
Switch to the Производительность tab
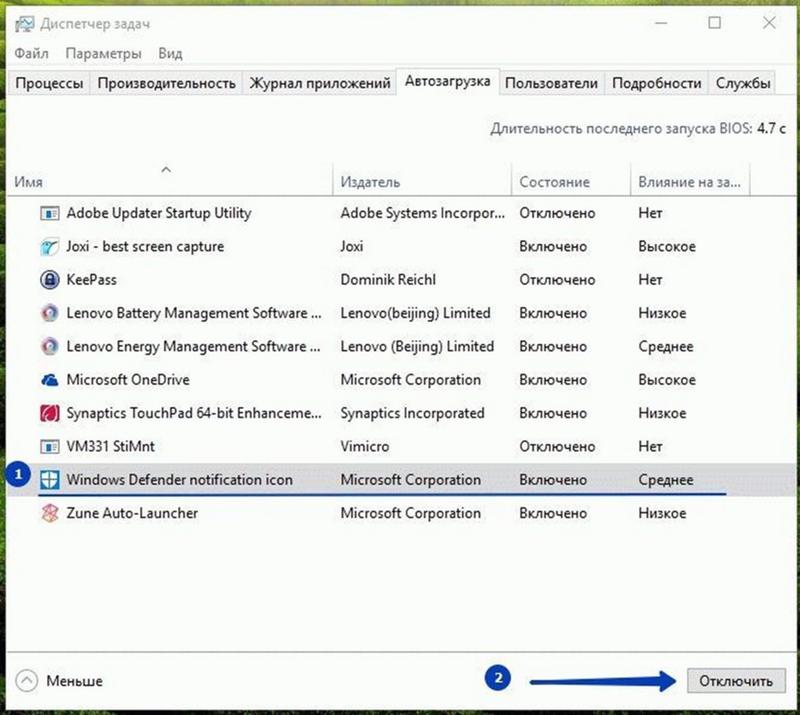[166, 83]
